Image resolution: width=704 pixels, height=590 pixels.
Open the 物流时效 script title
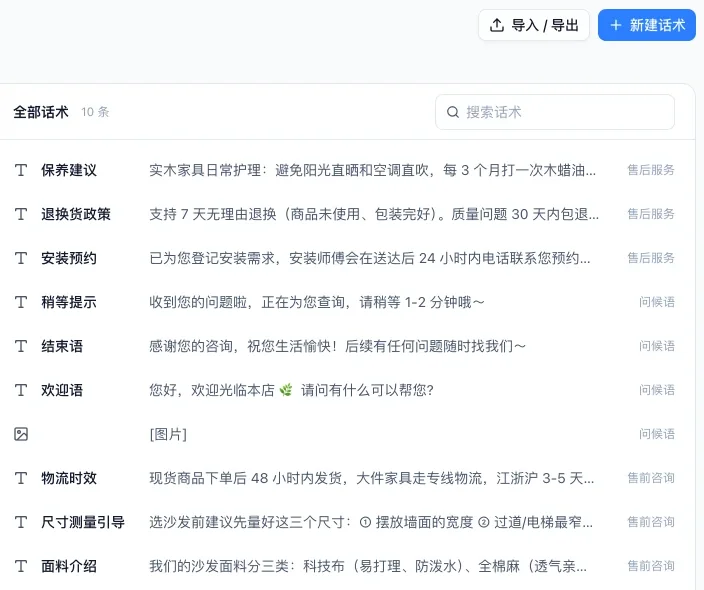pyautogui.click(x=69, y=478)
